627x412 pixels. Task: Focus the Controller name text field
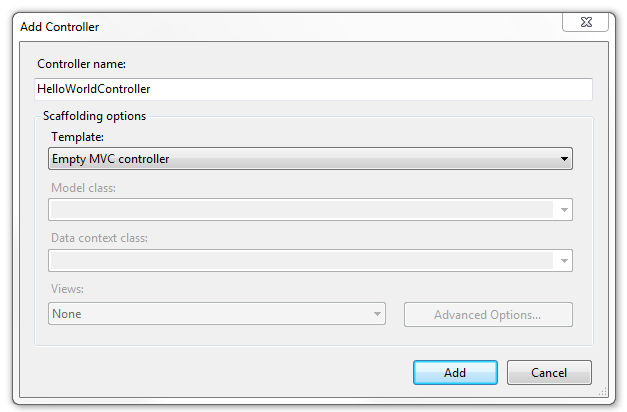313,90
